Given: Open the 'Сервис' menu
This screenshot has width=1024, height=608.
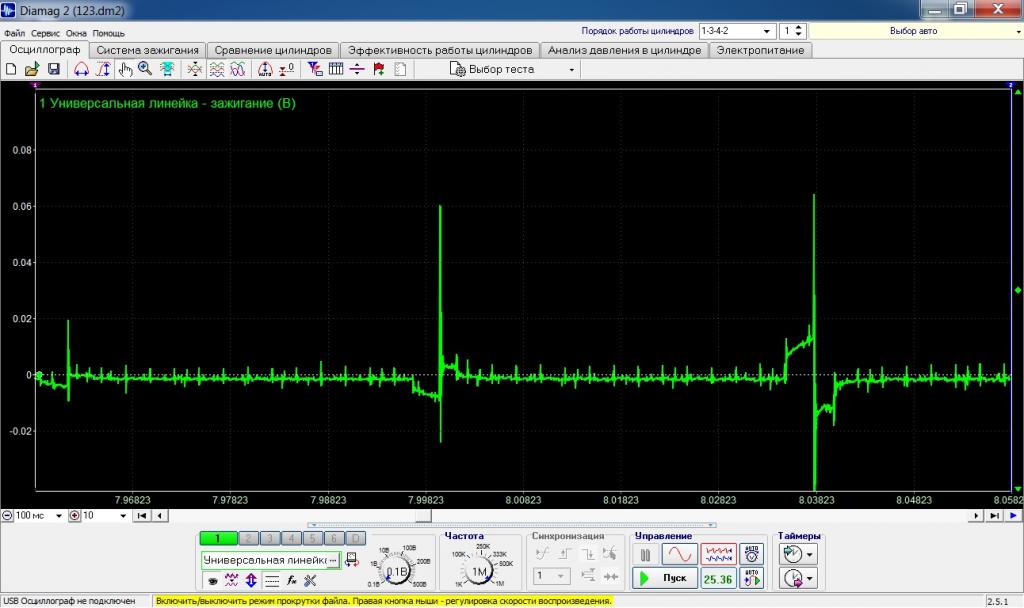Looking at the screenshot, I should [x=45, y=33].
